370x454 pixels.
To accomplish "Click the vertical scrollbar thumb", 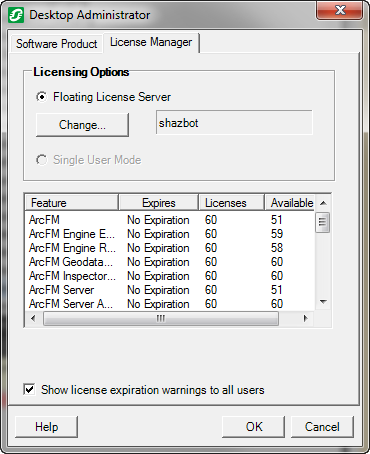I will (322, 222).
